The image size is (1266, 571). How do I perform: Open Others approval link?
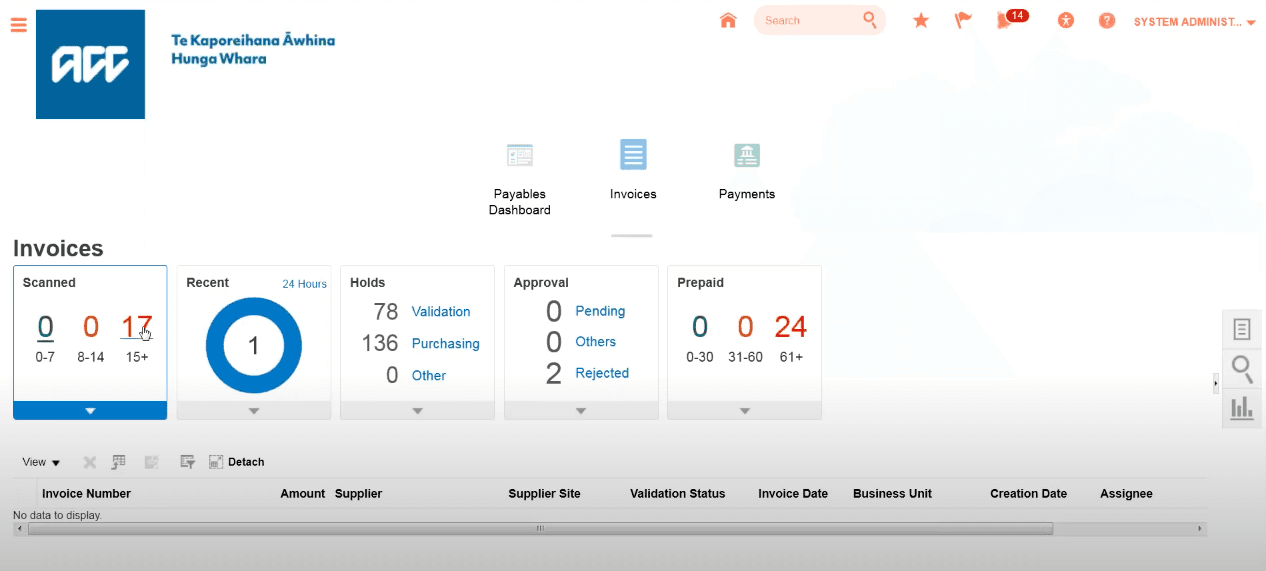click(x=596, y=342)
